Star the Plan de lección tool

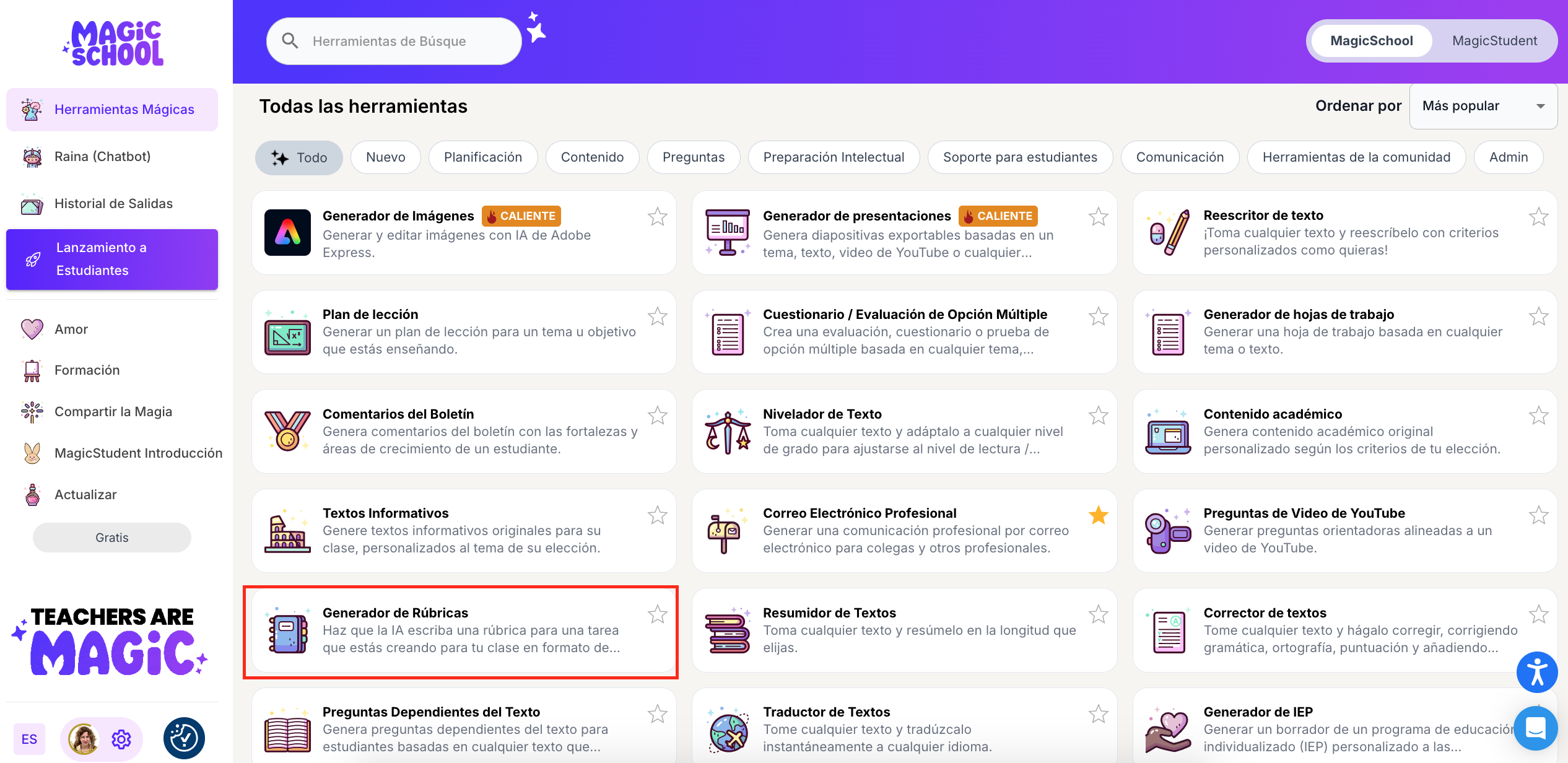657,316
